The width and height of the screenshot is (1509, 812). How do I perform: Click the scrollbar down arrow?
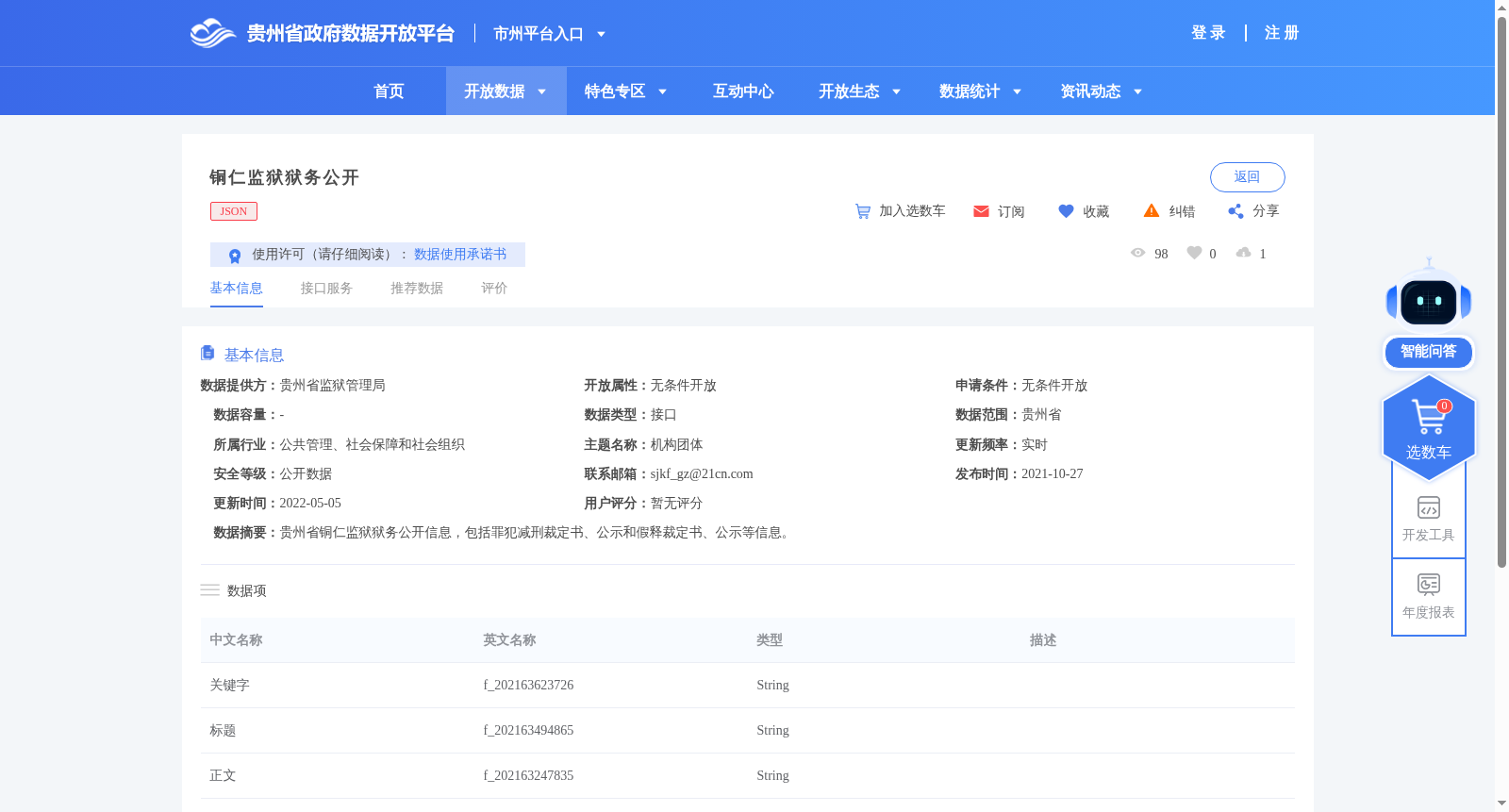[1501, 804]
